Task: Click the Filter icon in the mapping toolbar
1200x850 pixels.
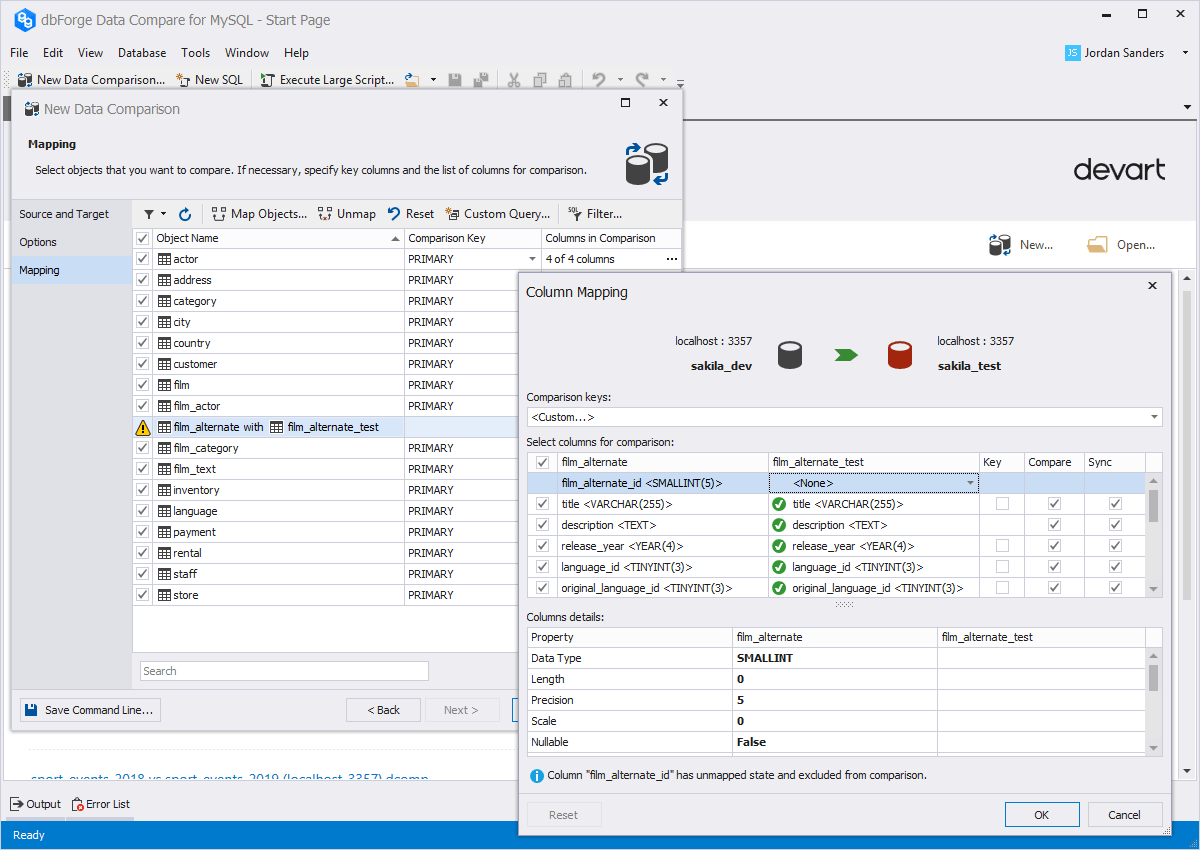Action: (x=574, y=214)
